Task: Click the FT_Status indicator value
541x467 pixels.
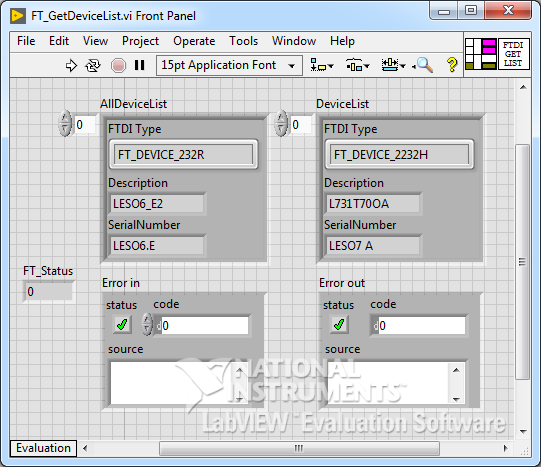Action: point(48,291)
